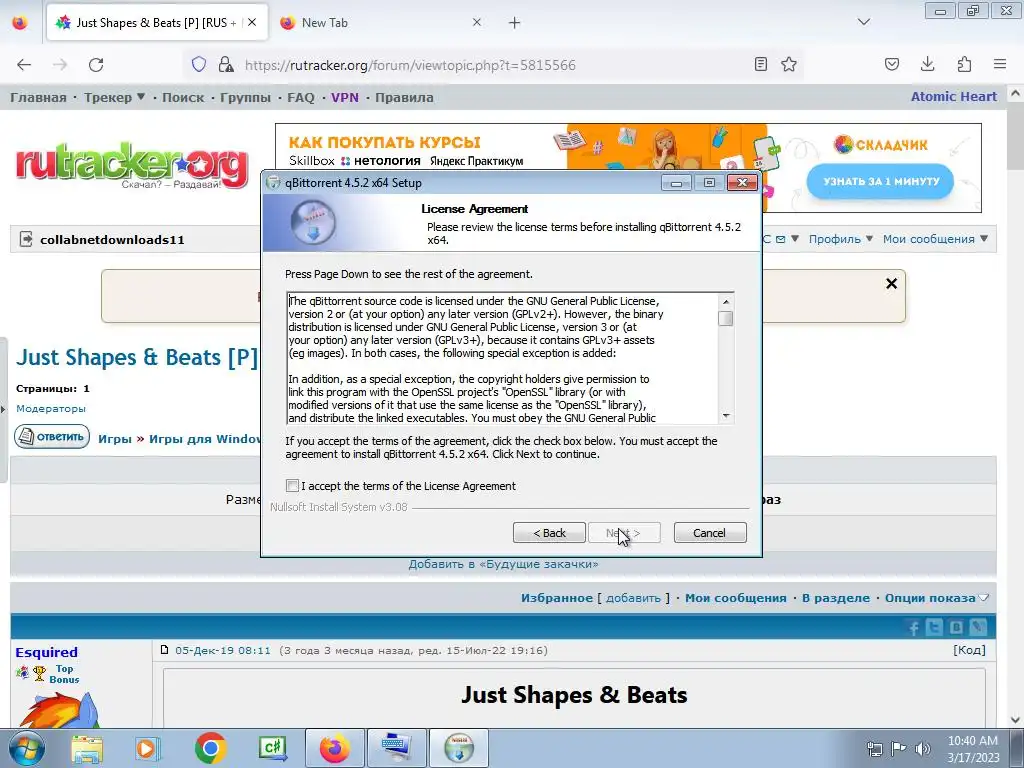Click the disabled Next button in setup
This screenshot has height=768, width=1024.
pyautogui.click(x=624, y=533)
